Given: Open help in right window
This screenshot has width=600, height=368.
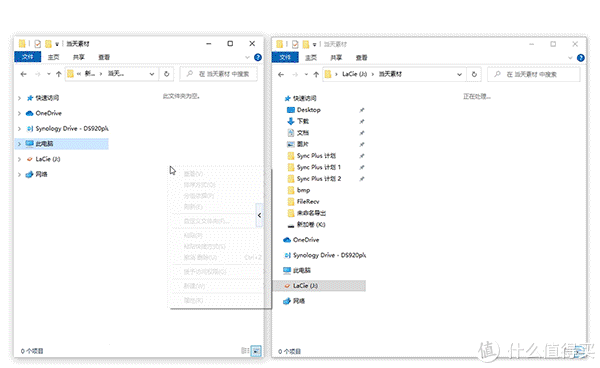Looking at the screenshot, I should click(580, 58).
